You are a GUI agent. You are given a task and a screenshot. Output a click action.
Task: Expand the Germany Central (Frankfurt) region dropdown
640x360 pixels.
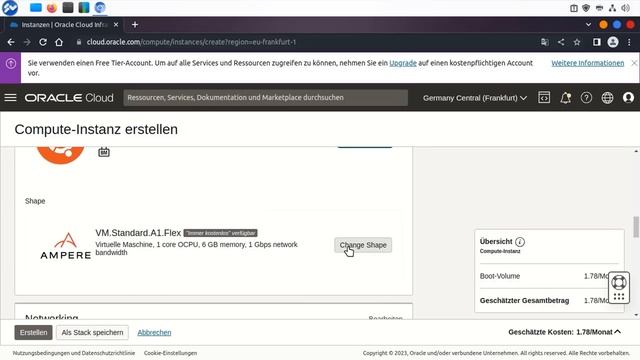[x=475, y=98]
